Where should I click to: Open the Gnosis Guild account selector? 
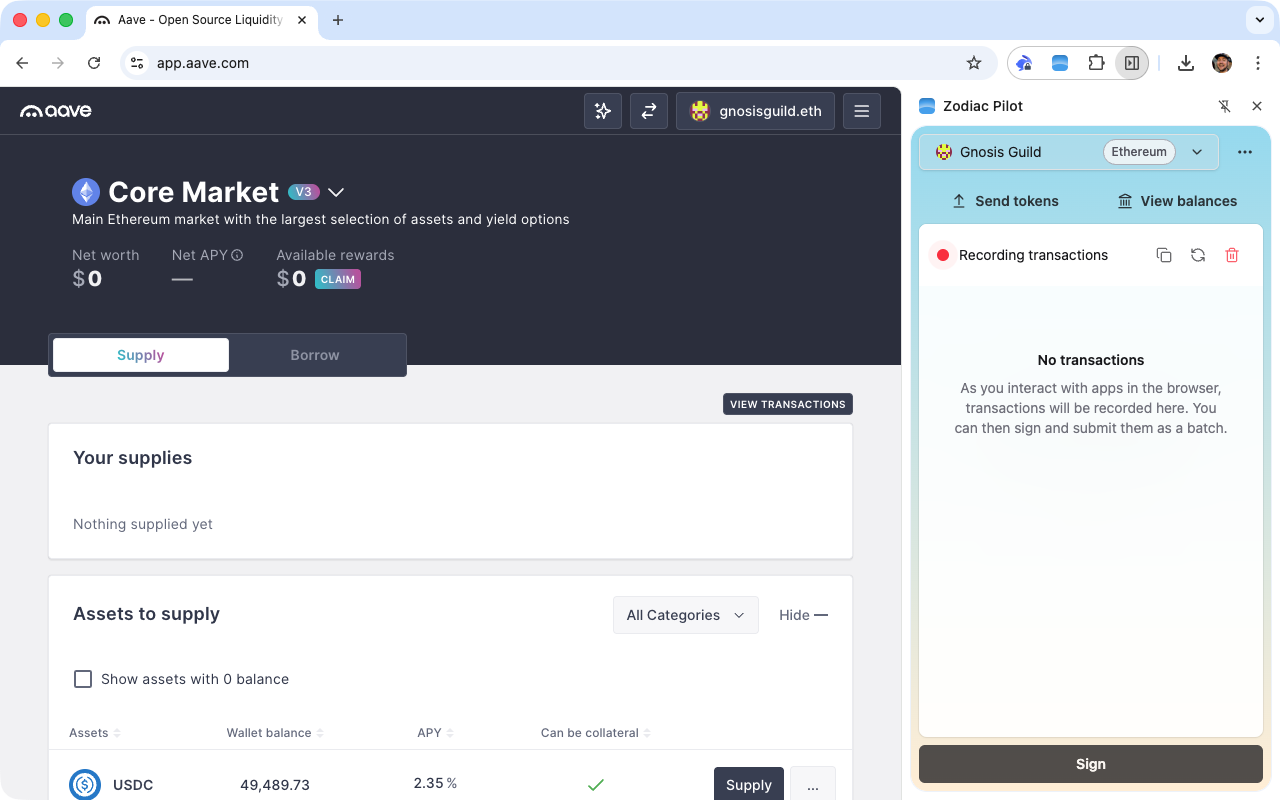coord(1069,152)
